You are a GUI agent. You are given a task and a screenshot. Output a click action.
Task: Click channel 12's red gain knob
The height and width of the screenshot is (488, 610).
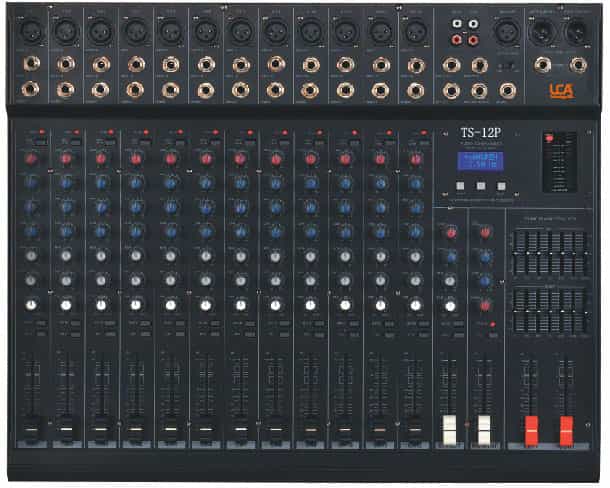[x=415, y=159]
